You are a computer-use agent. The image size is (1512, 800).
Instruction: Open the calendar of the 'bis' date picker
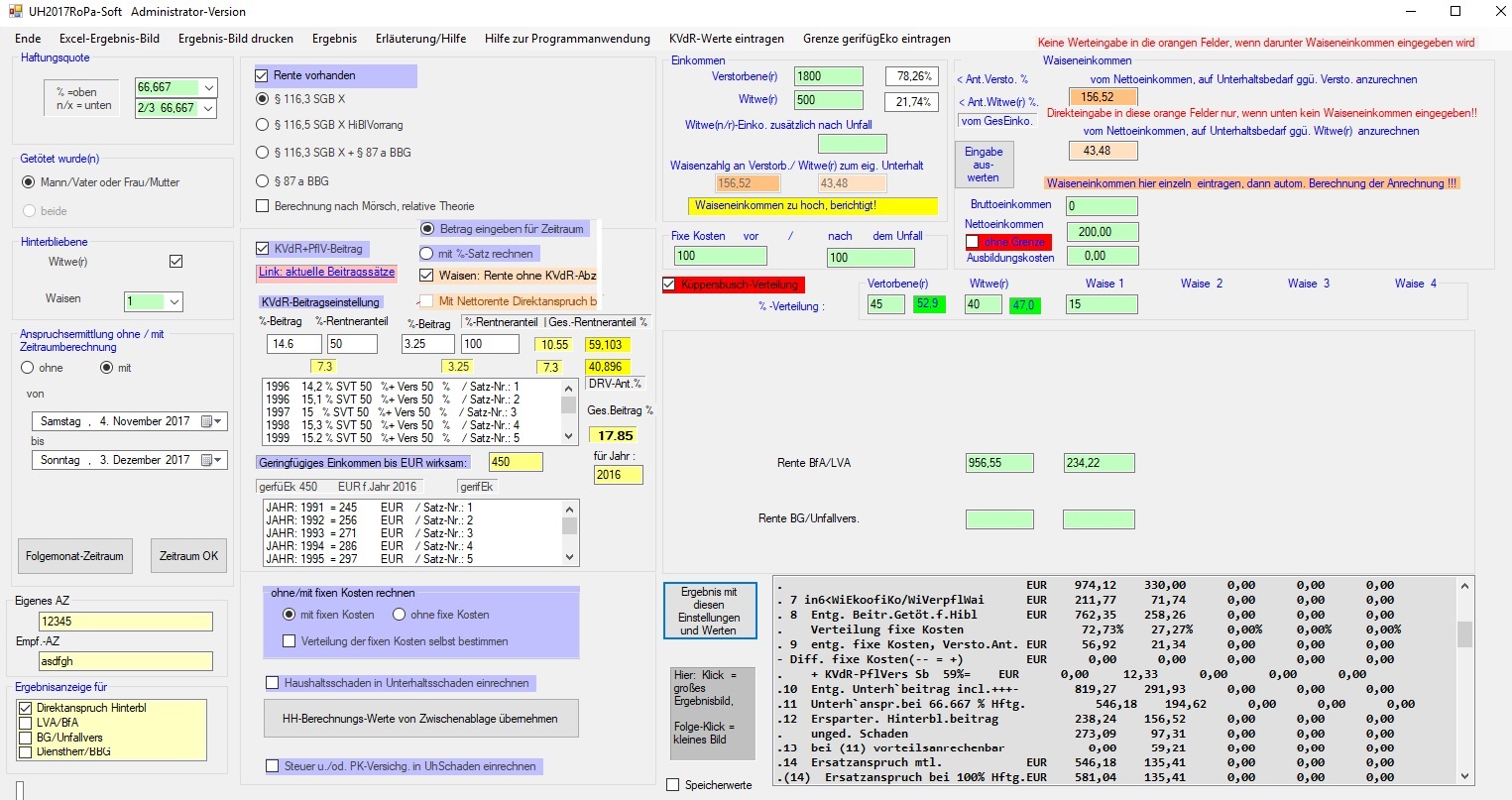click(x=212, y=460)
